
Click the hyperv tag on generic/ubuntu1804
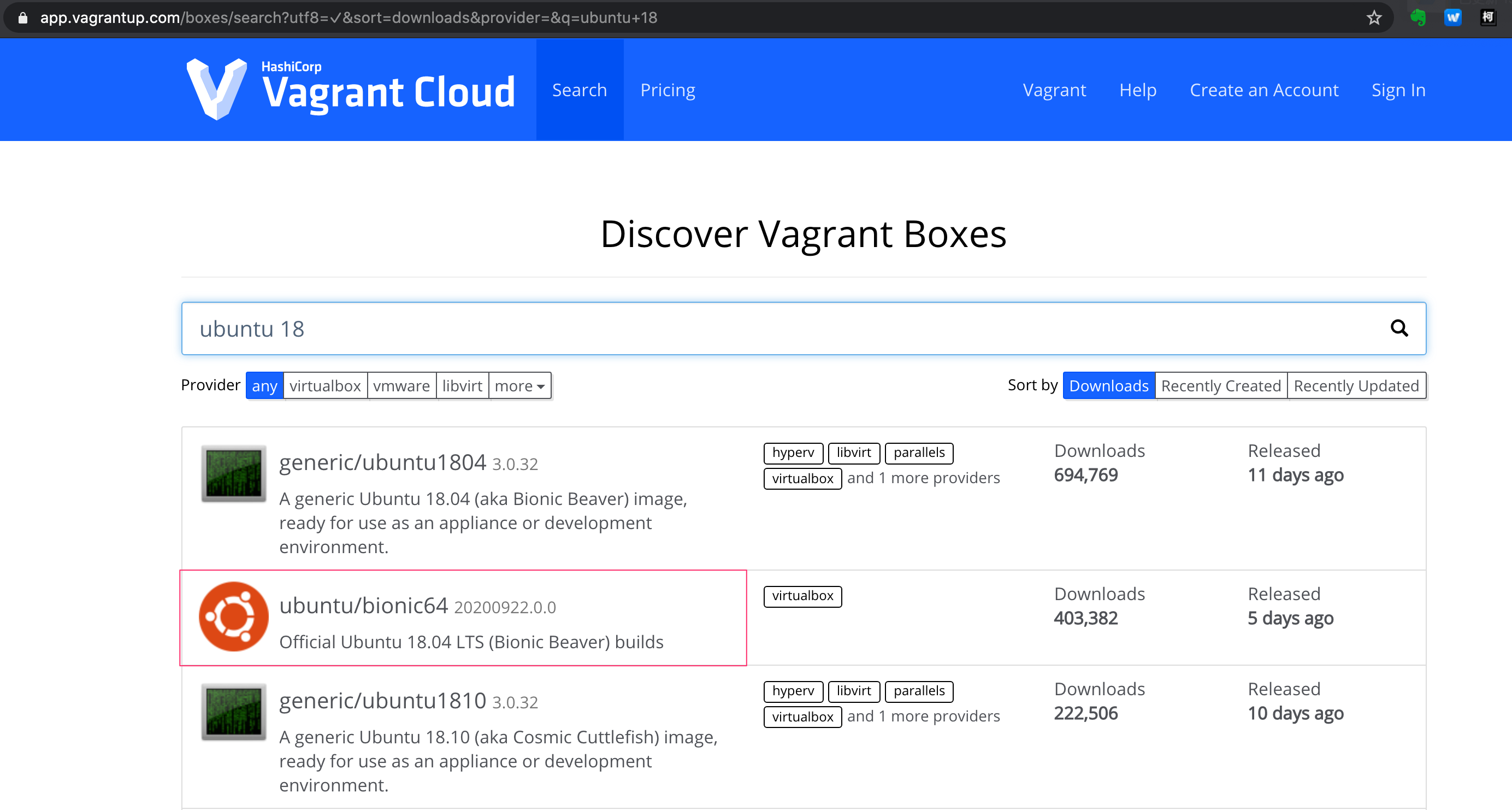793,453
